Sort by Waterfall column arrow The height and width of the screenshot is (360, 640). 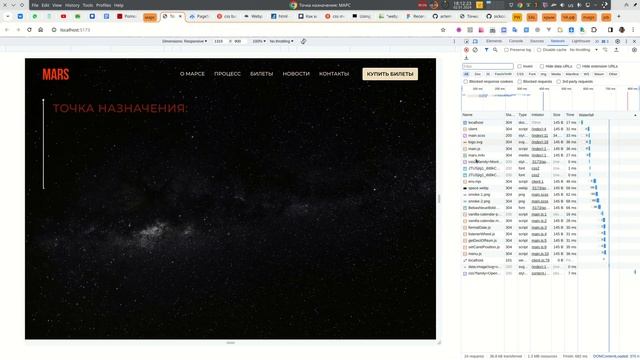(x=635, y=115)
